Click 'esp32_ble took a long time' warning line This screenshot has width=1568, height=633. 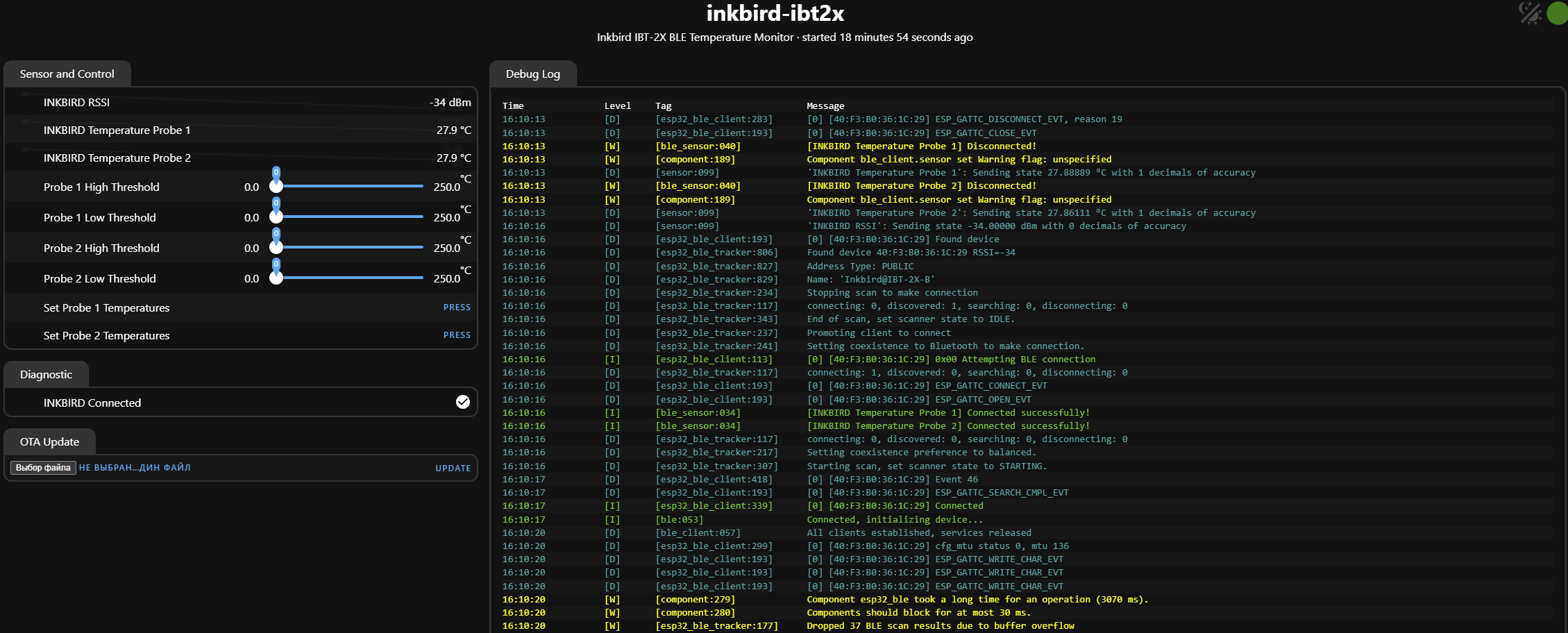coord(977,599)
